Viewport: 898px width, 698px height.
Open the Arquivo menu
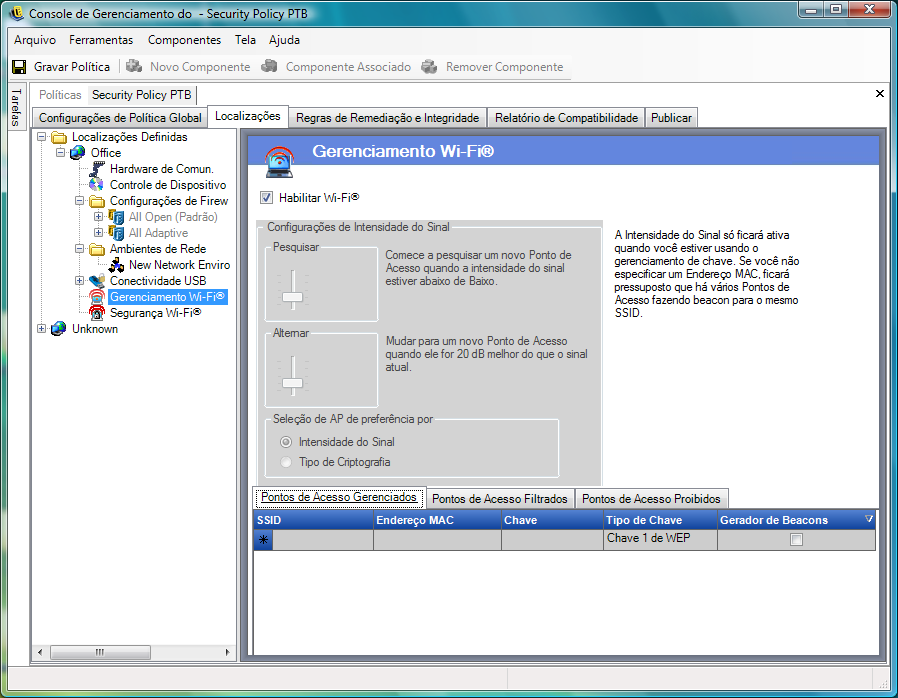(35, 40)
